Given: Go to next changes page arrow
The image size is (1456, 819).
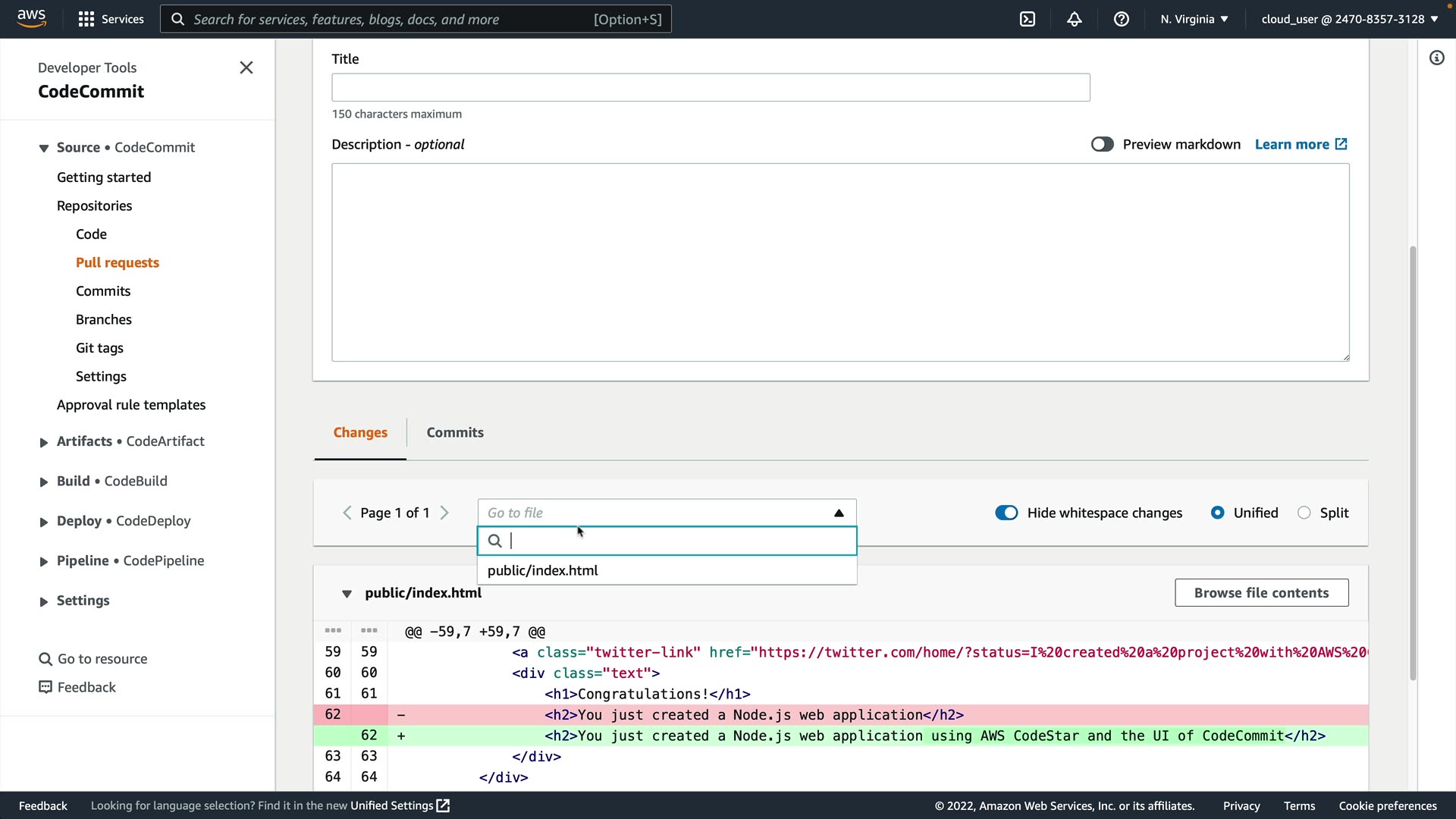Looking at the screenshot, I should click(445, 513).
